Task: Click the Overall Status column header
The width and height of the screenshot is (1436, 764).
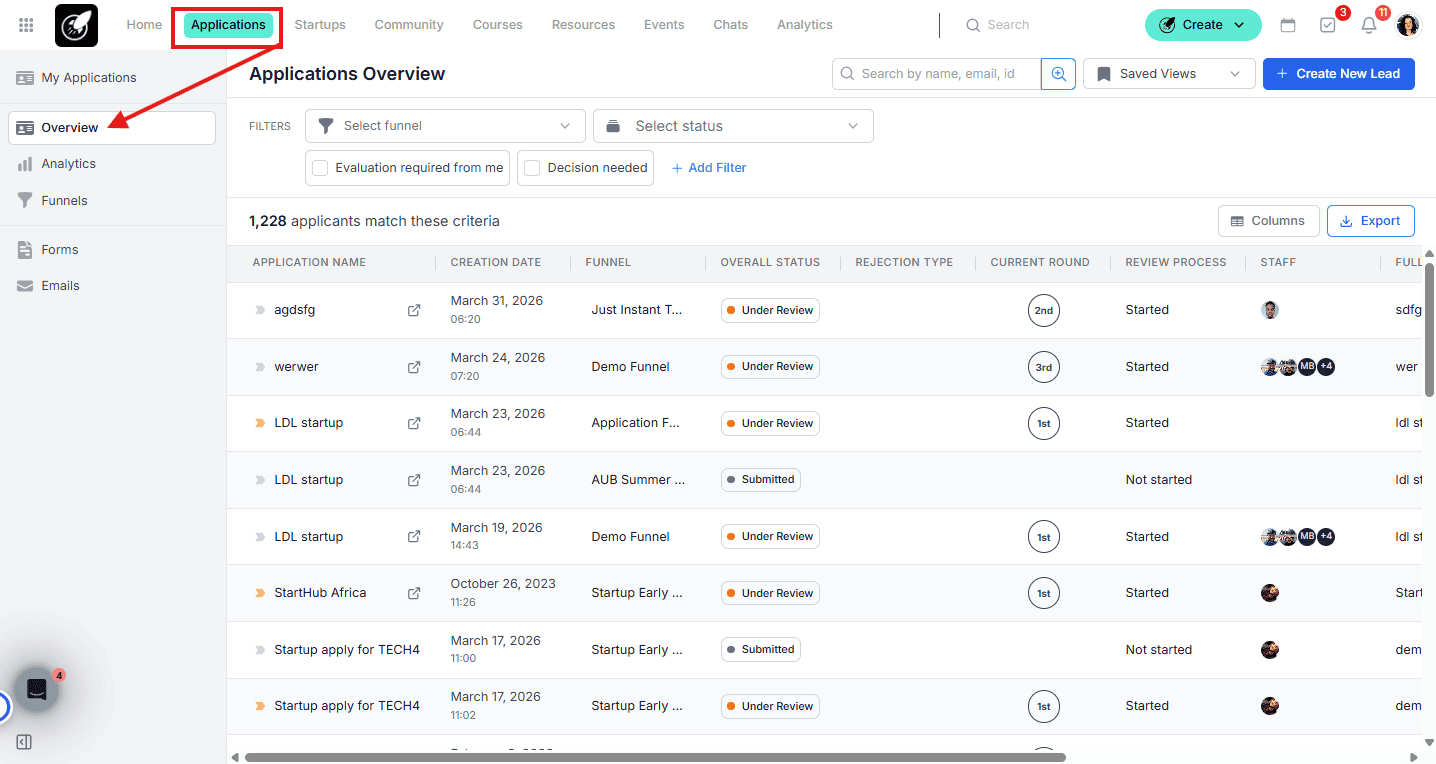Action: point(770,262)
